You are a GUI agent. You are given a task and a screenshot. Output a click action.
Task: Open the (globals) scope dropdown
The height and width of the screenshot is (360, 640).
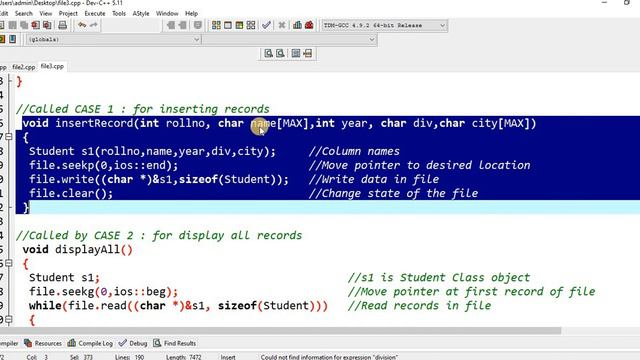pos(113,40)
